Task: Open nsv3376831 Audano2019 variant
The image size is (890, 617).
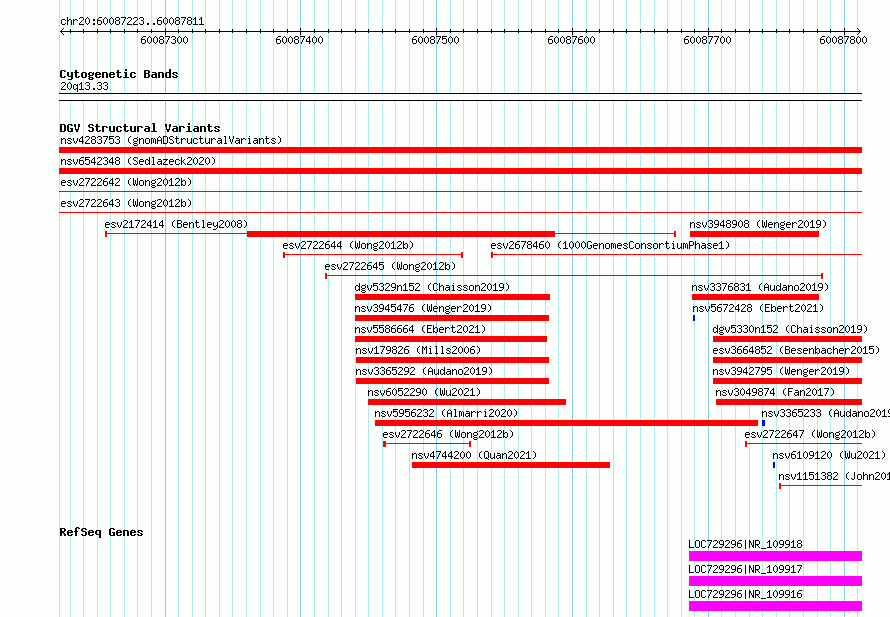Action: 760,287
